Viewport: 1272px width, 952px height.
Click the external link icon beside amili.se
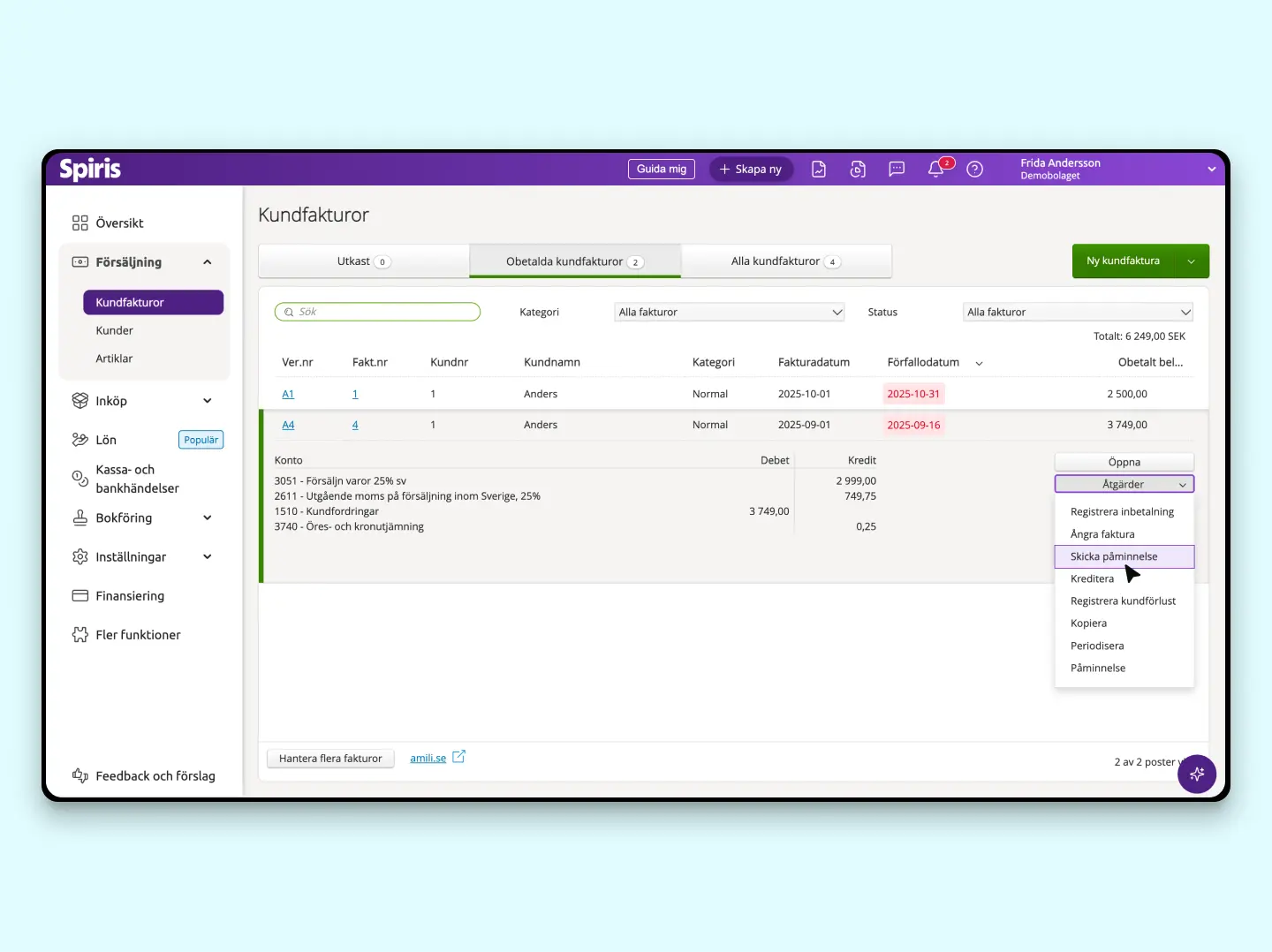pos(458,757)
